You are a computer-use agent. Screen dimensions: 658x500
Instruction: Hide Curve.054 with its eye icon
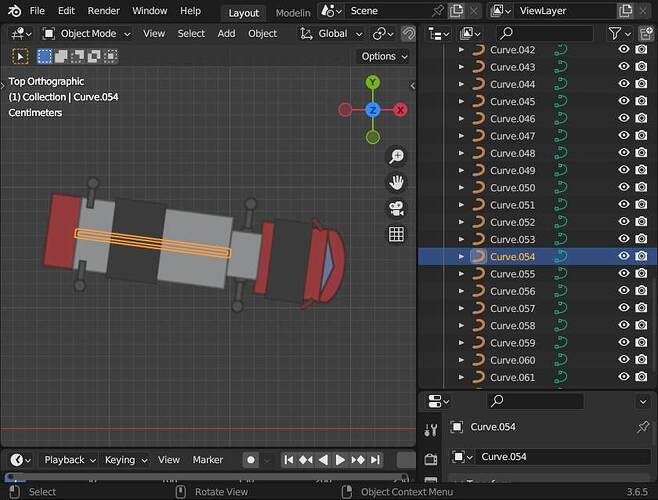click(x=624, y=256)
